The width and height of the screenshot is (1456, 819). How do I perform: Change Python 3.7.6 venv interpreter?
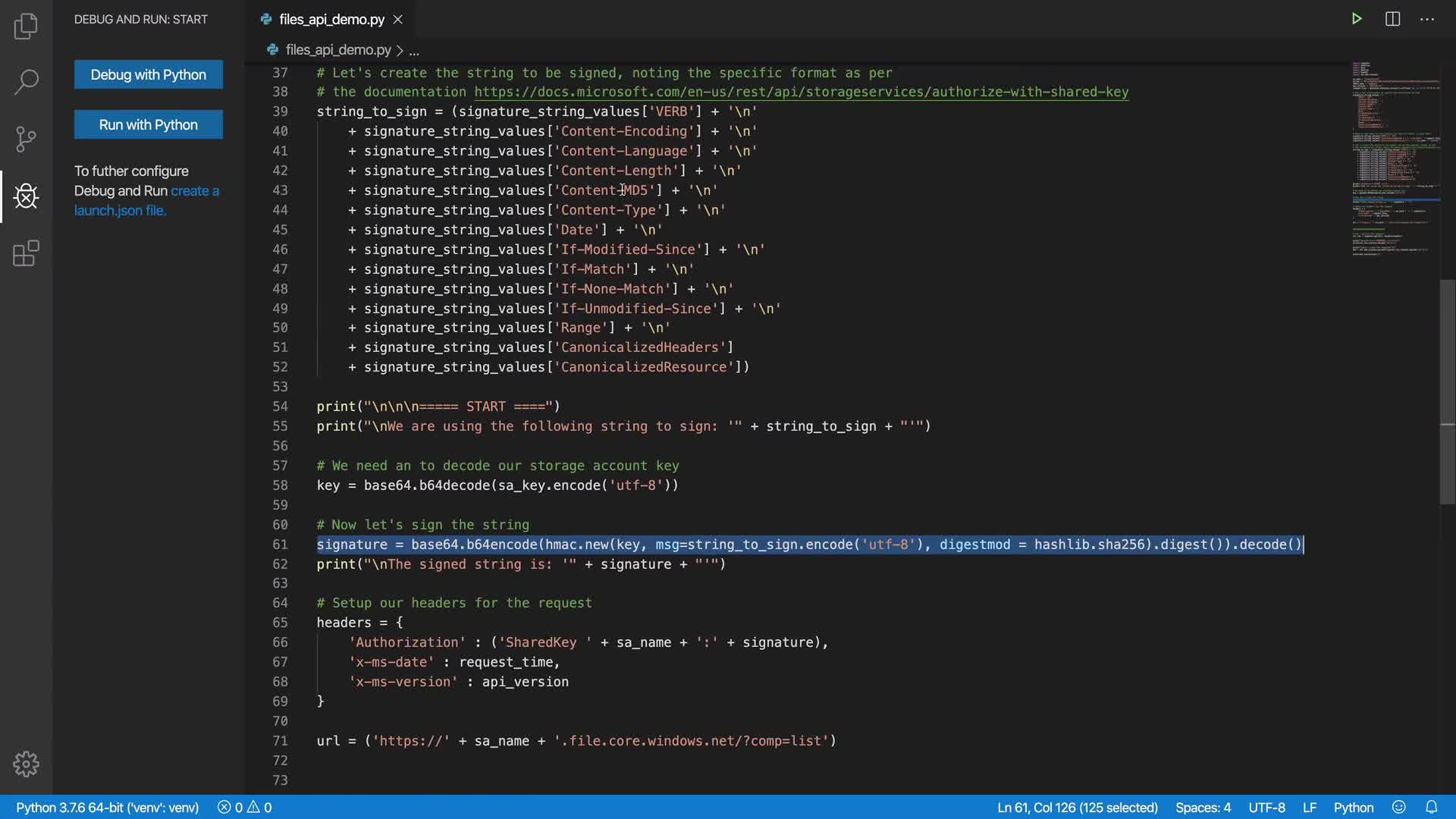click(x=107, y=807)
